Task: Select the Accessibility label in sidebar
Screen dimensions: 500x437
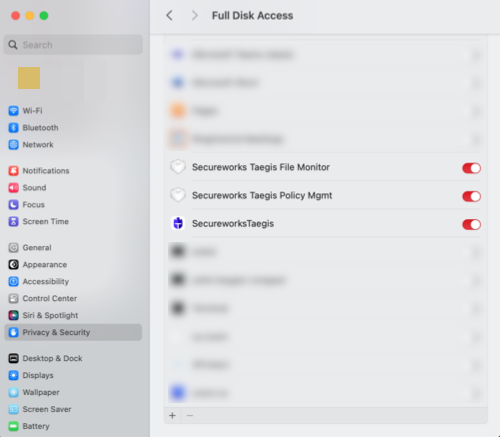Action: click(46, 282)
